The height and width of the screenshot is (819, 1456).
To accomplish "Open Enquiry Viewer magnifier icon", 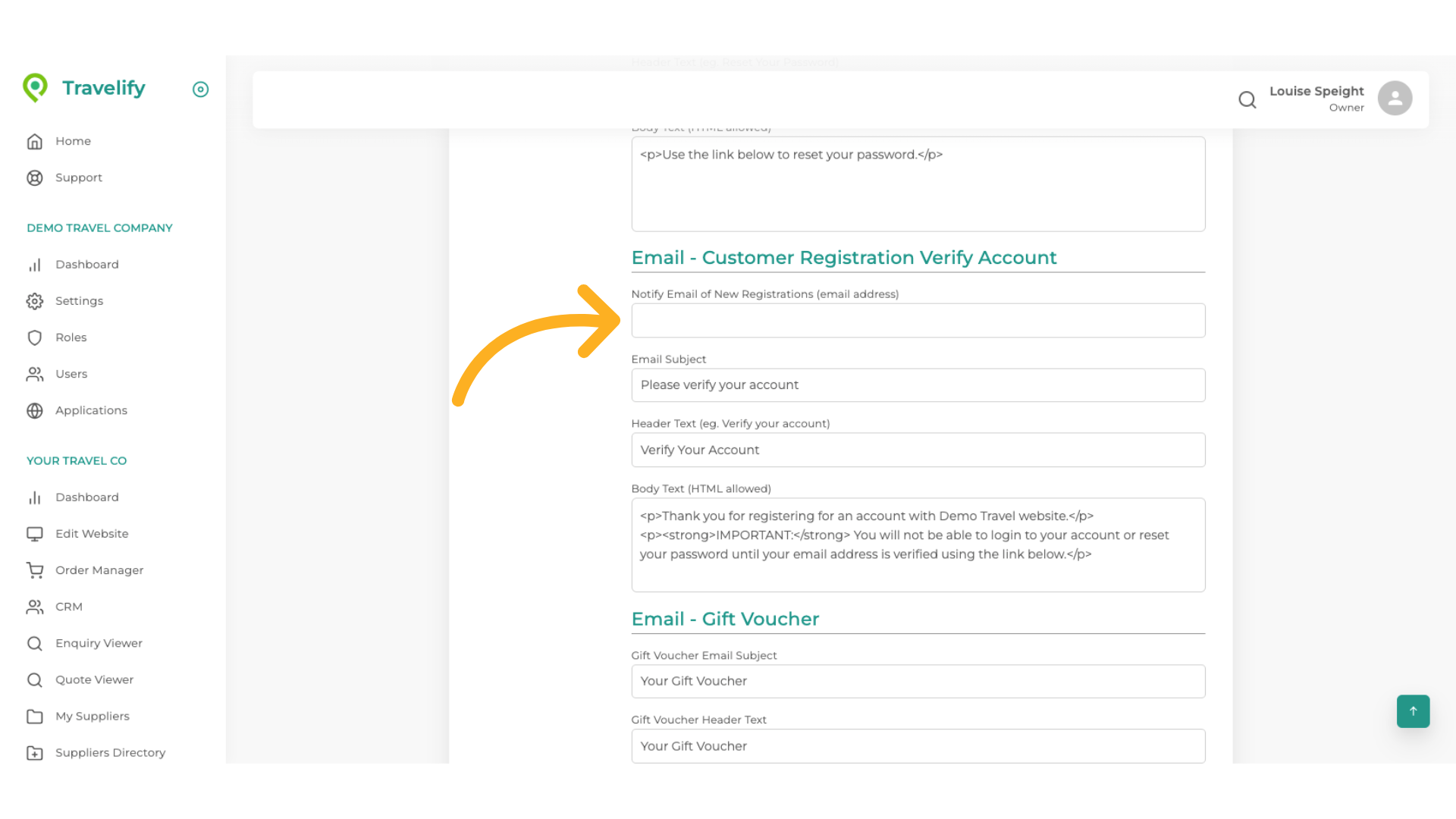I will (35, 643).
